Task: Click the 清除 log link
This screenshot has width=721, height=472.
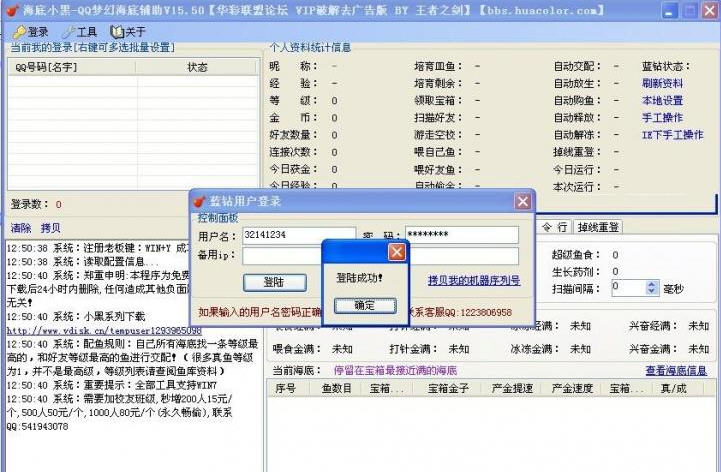Action: tap(21, 228)
